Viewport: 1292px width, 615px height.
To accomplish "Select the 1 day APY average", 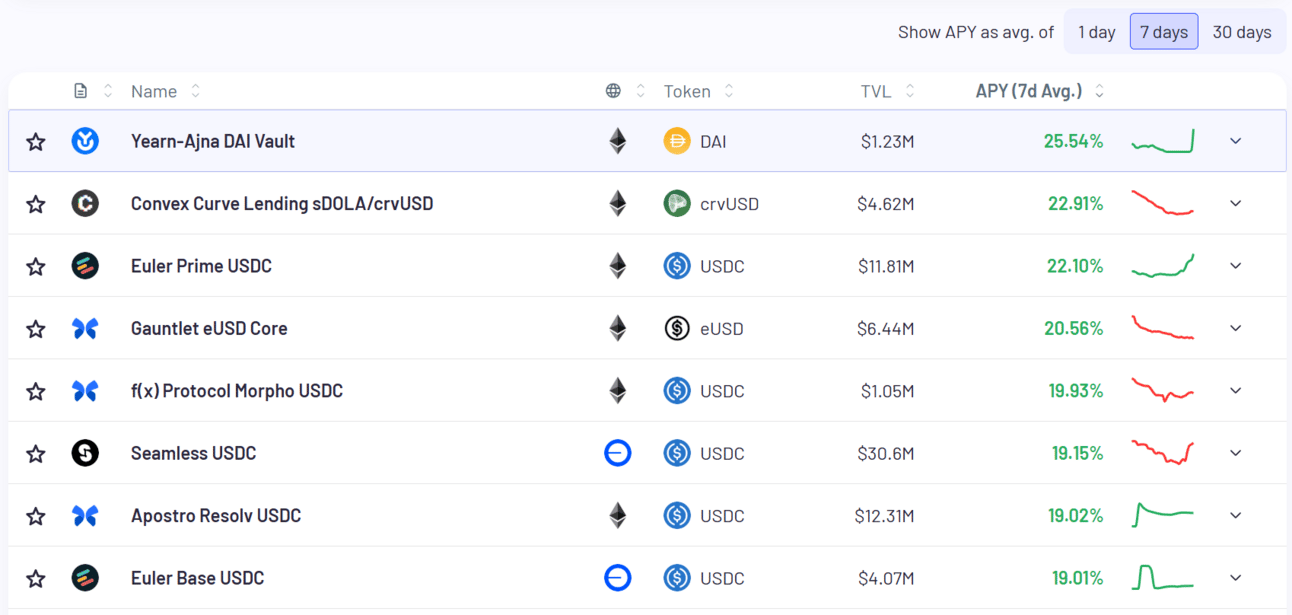I will coord(1096,32).
